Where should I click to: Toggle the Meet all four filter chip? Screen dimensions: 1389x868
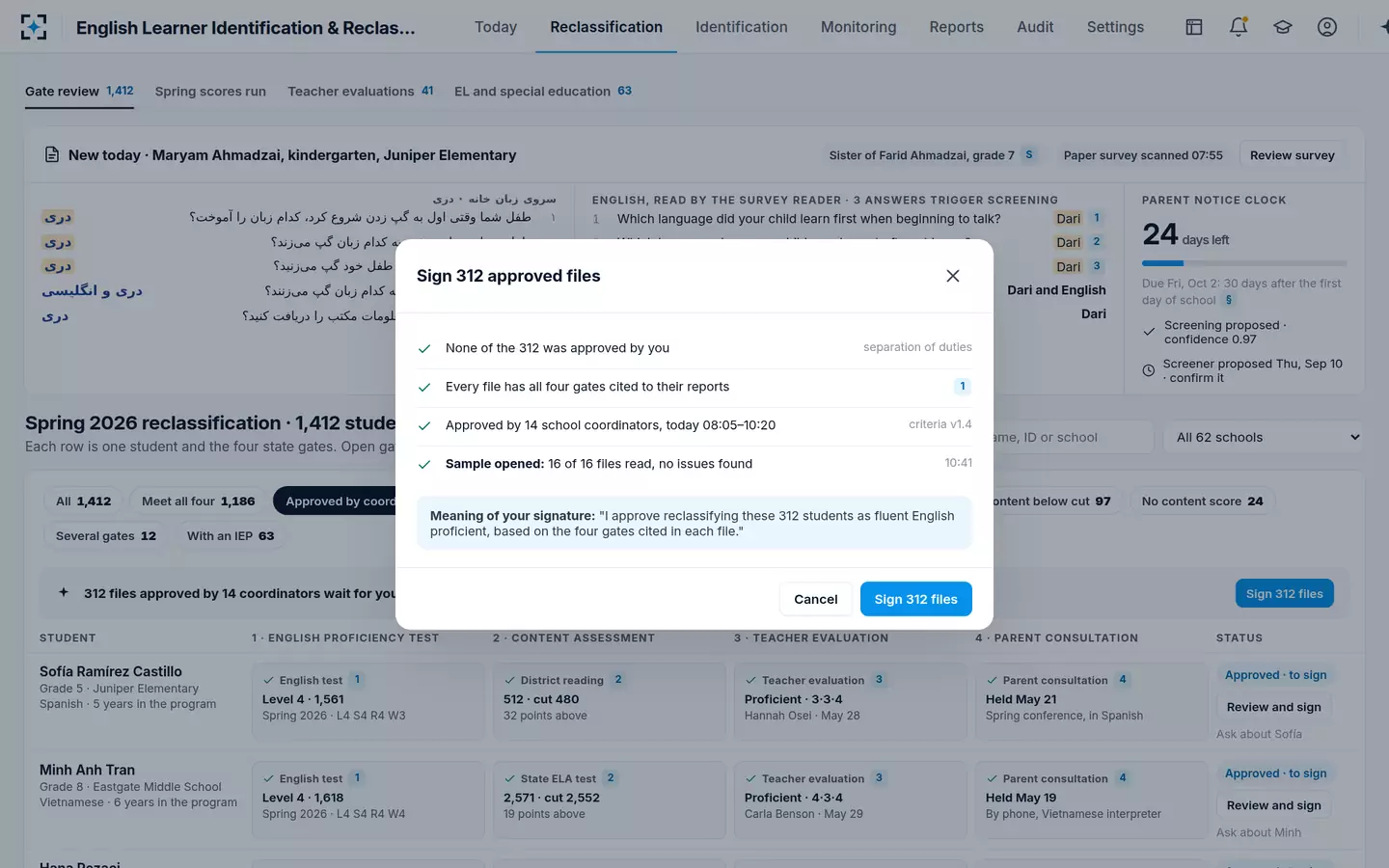tap(199, 502)
